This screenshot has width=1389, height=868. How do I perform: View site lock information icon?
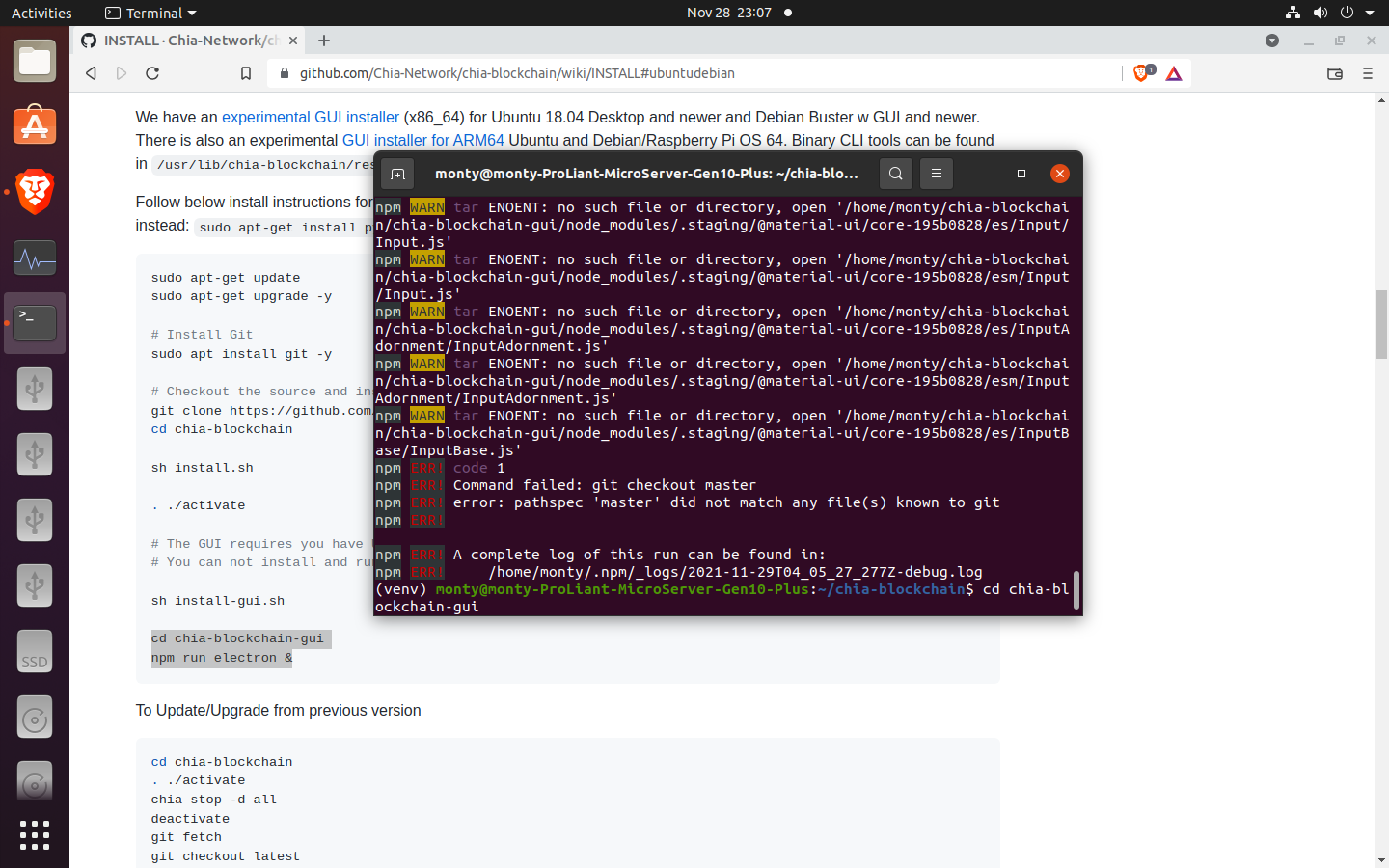(x=285, y=73)
